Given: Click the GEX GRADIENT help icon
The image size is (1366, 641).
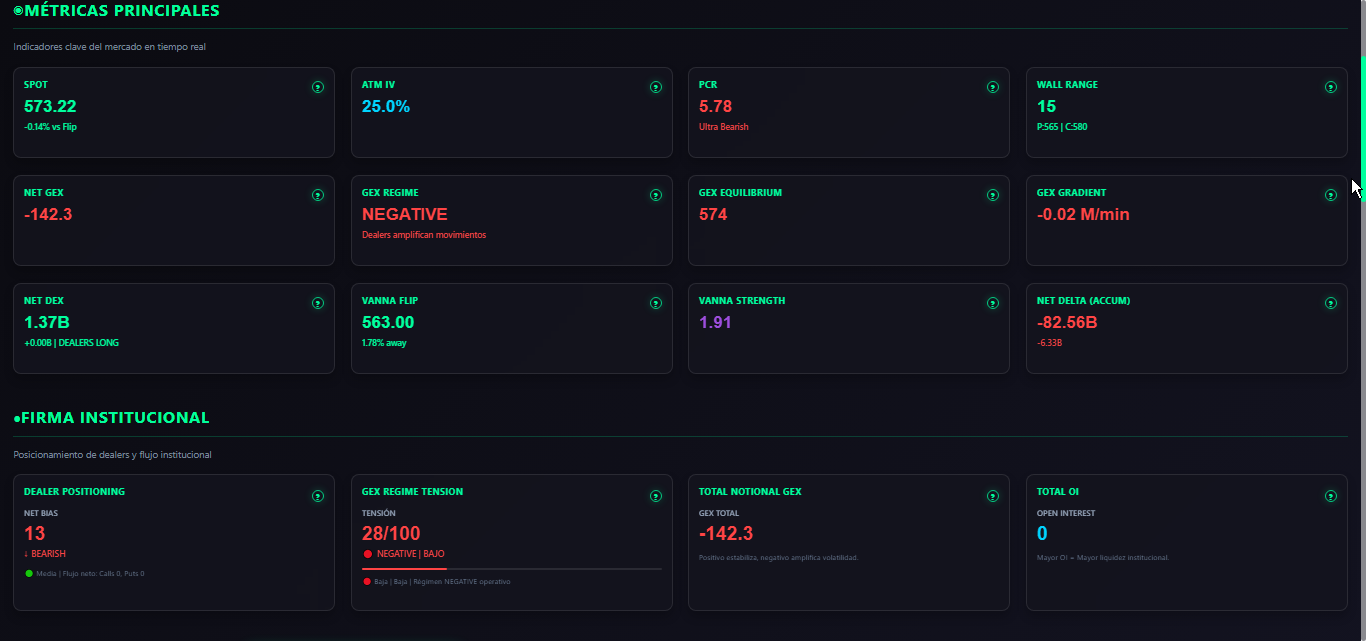Looking at the screenshot, I should 1331,195.
